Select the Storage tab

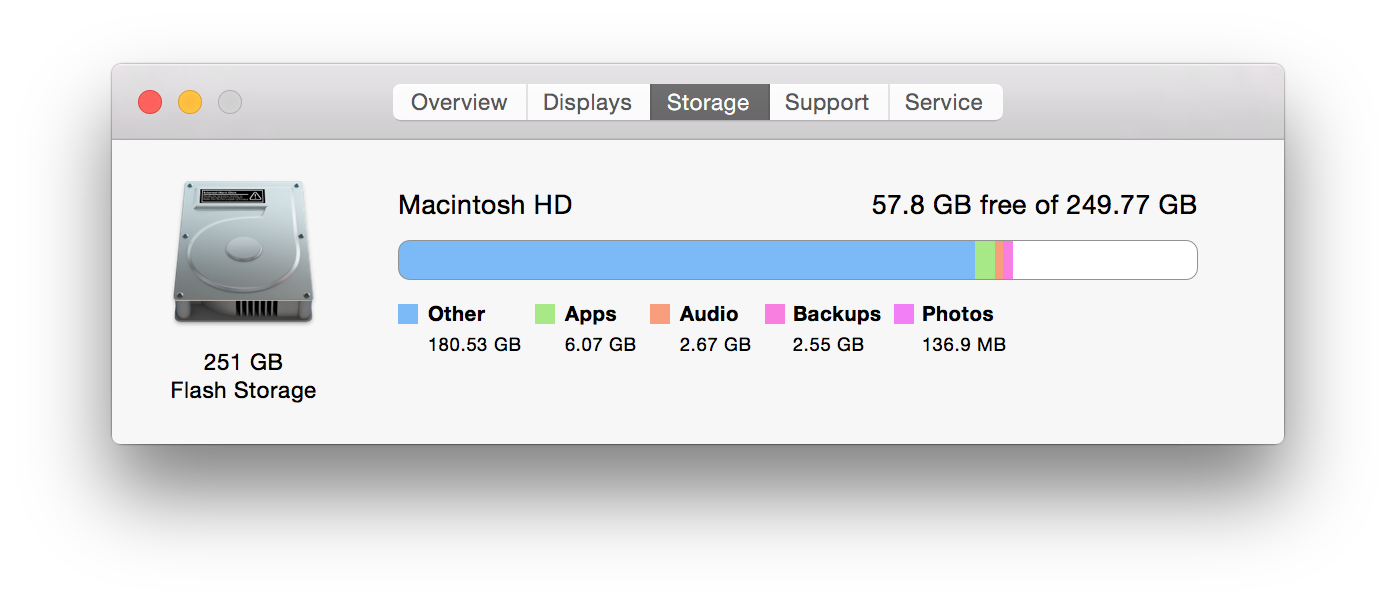point(708,102)
